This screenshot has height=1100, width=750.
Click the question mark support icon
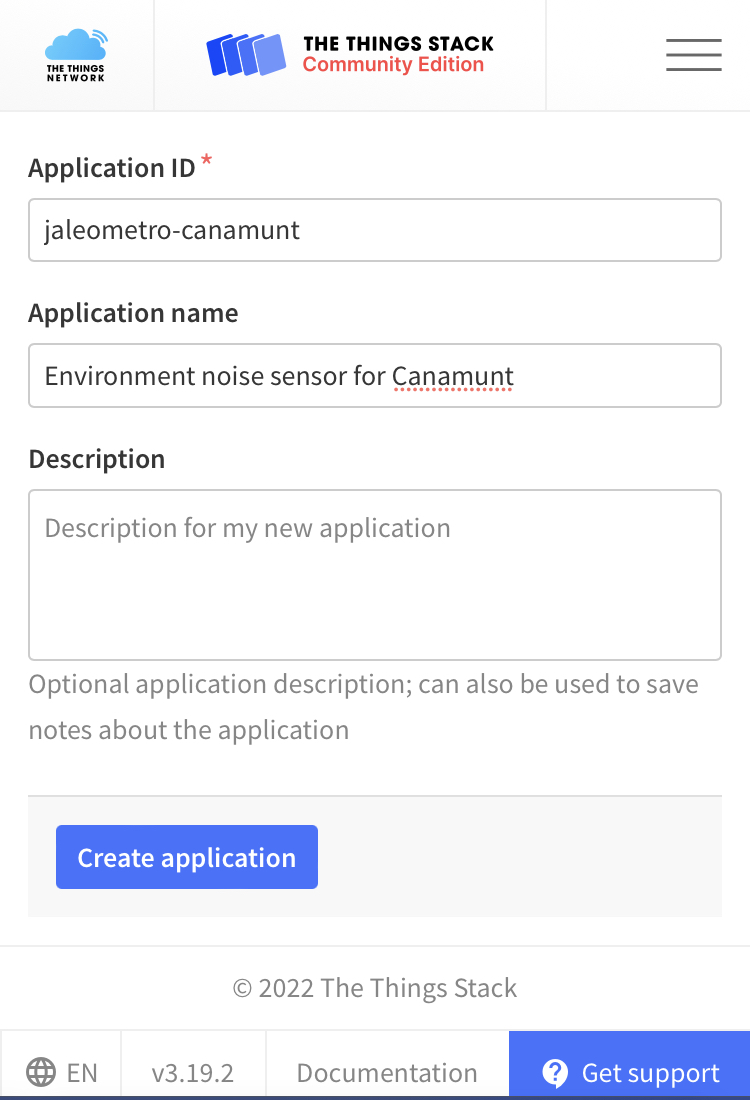tap(555, 1073)
